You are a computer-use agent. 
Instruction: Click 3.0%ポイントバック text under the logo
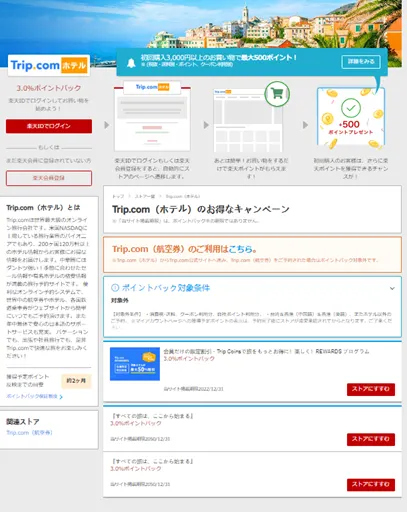[x=49, y=88]
